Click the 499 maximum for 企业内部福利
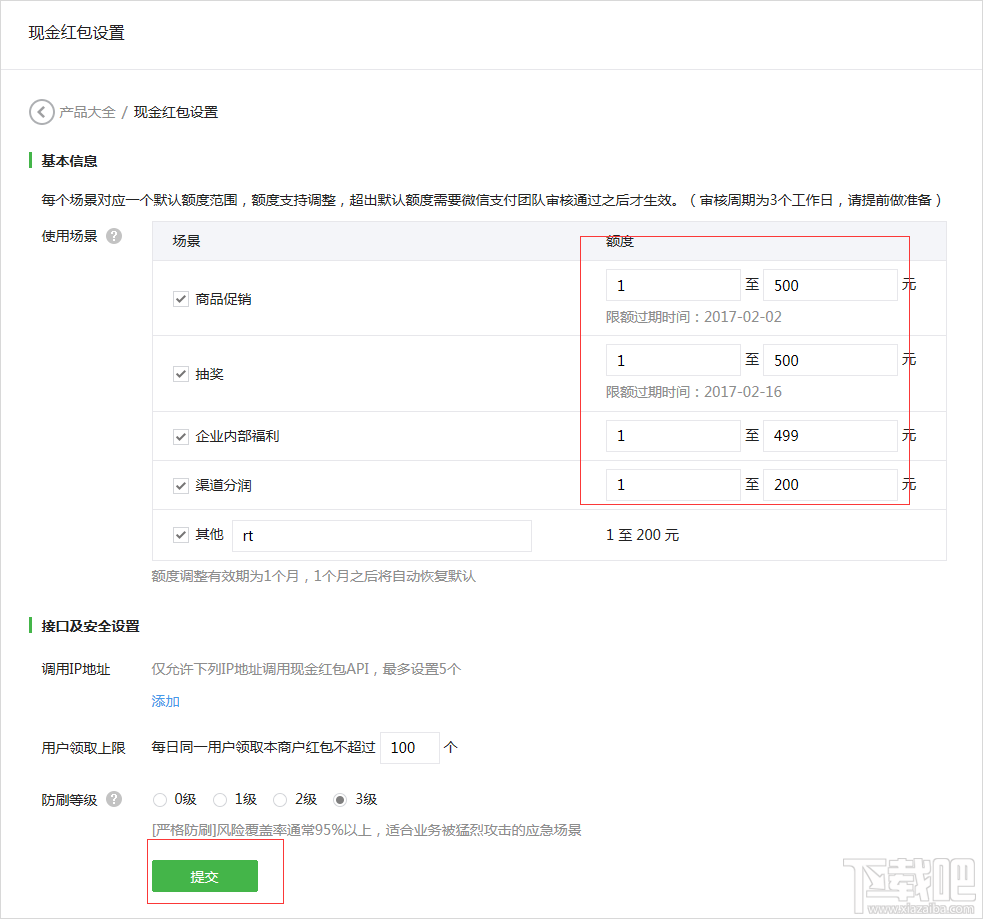This screenshot has height=919, width=983. (x=830, y=436)
